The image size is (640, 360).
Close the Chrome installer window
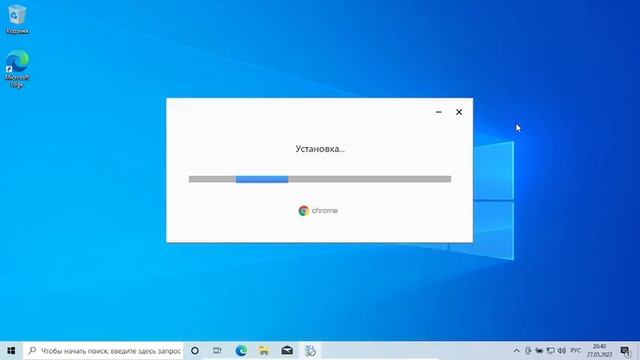pyautogui.click(x=459, y=112)
